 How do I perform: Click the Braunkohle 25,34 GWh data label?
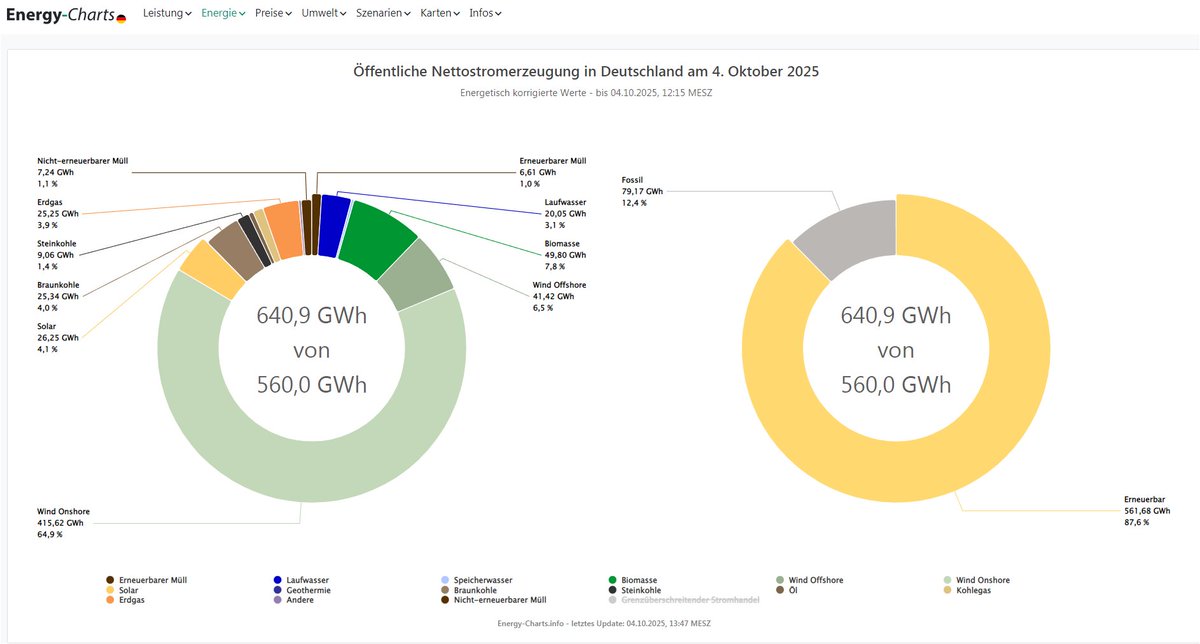[x=57, y=296]
